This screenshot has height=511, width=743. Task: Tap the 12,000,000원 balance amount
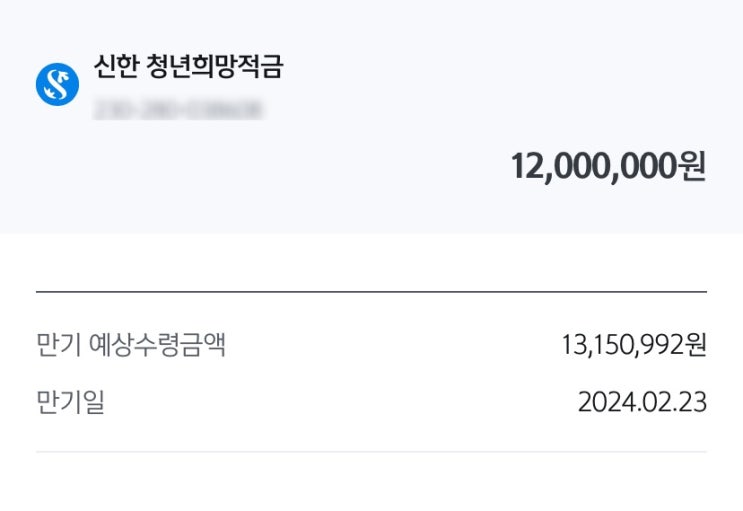click(608, 166)
